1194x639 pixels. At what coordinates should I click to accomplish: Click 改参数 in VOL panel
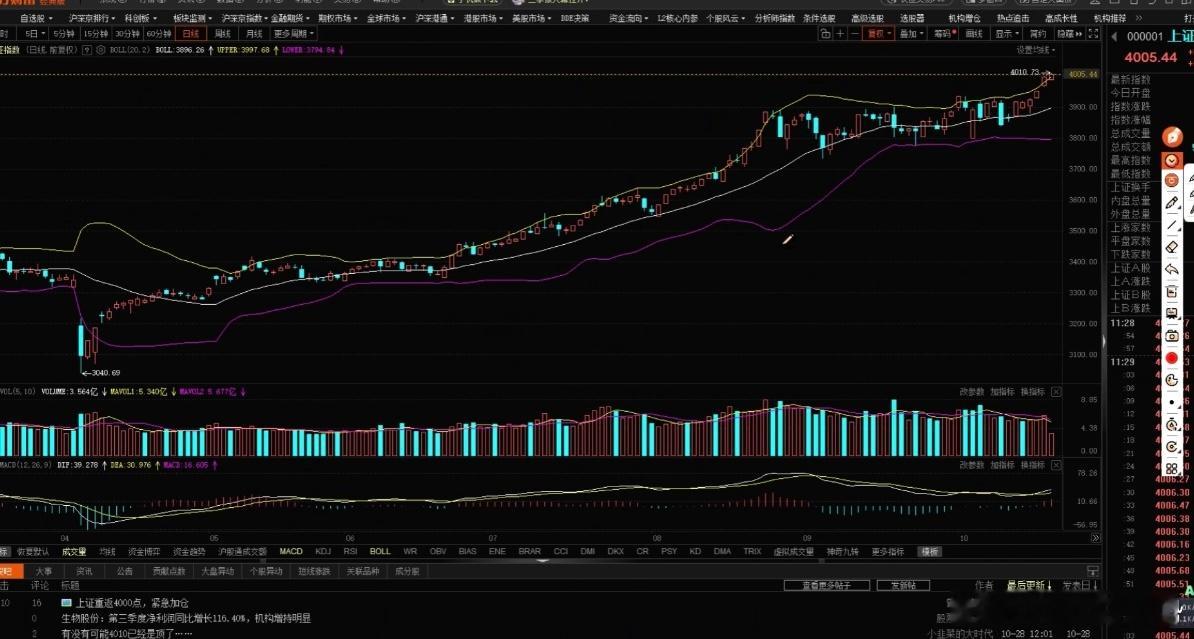pyautogui.click(x=972, y=391)
